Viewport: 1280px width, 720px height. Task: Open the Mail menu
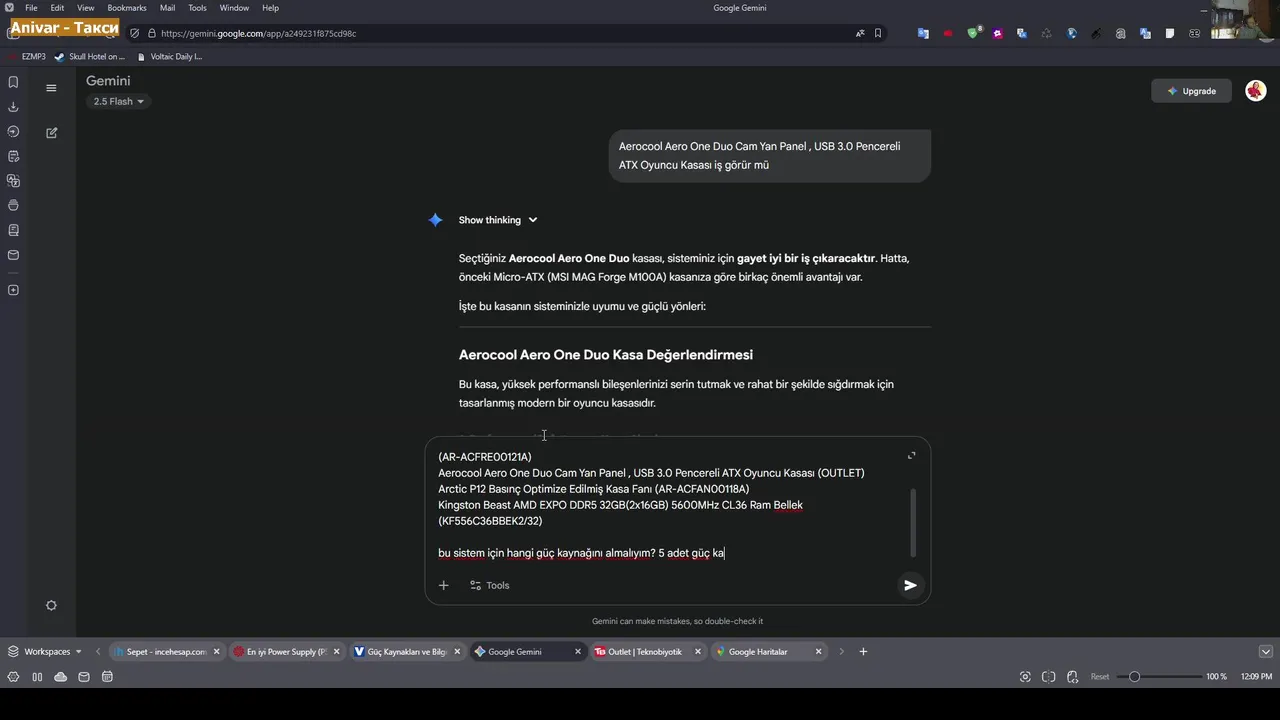pyautogui.click(x=167, y=8)
